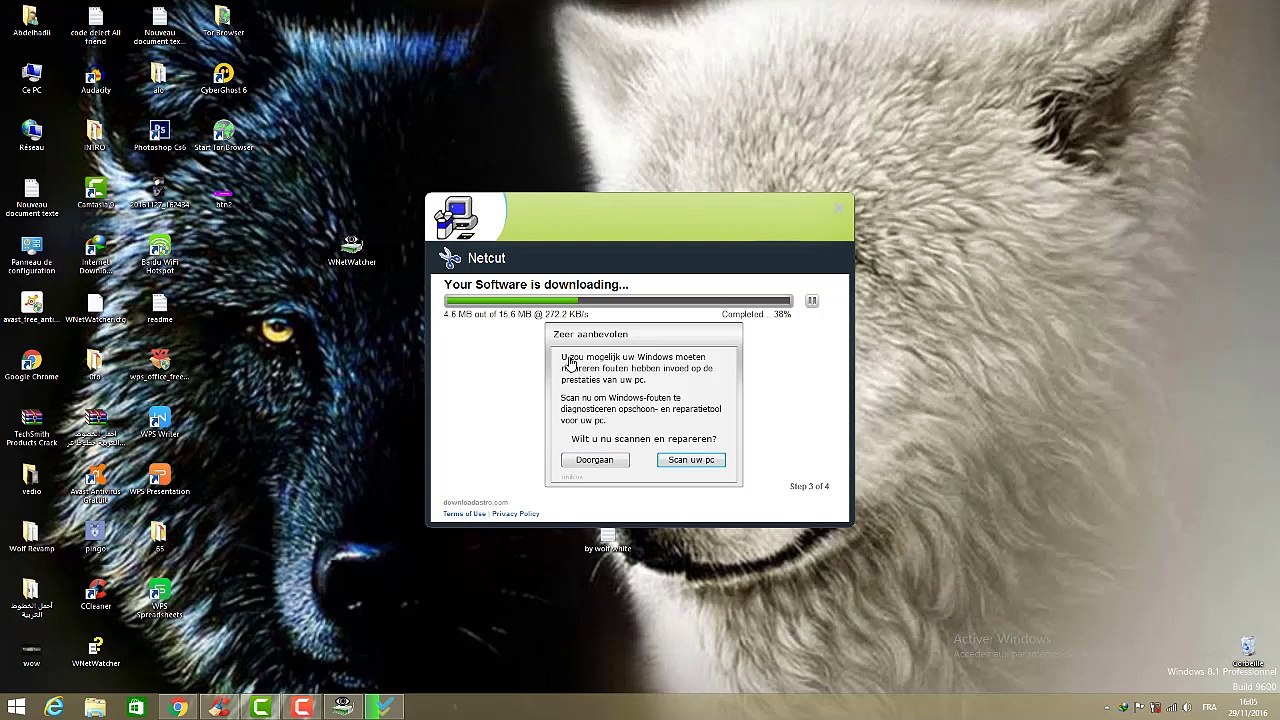Select the folder named 55
The image size is (1280, 720).
(x=159, y=536)
